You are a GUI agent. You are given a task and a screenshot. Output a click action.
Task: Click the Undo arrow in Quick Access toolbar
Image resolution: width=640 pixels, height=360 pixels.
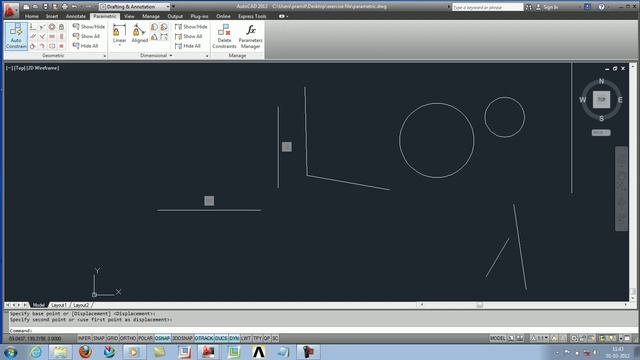click(x=74, y=7)
